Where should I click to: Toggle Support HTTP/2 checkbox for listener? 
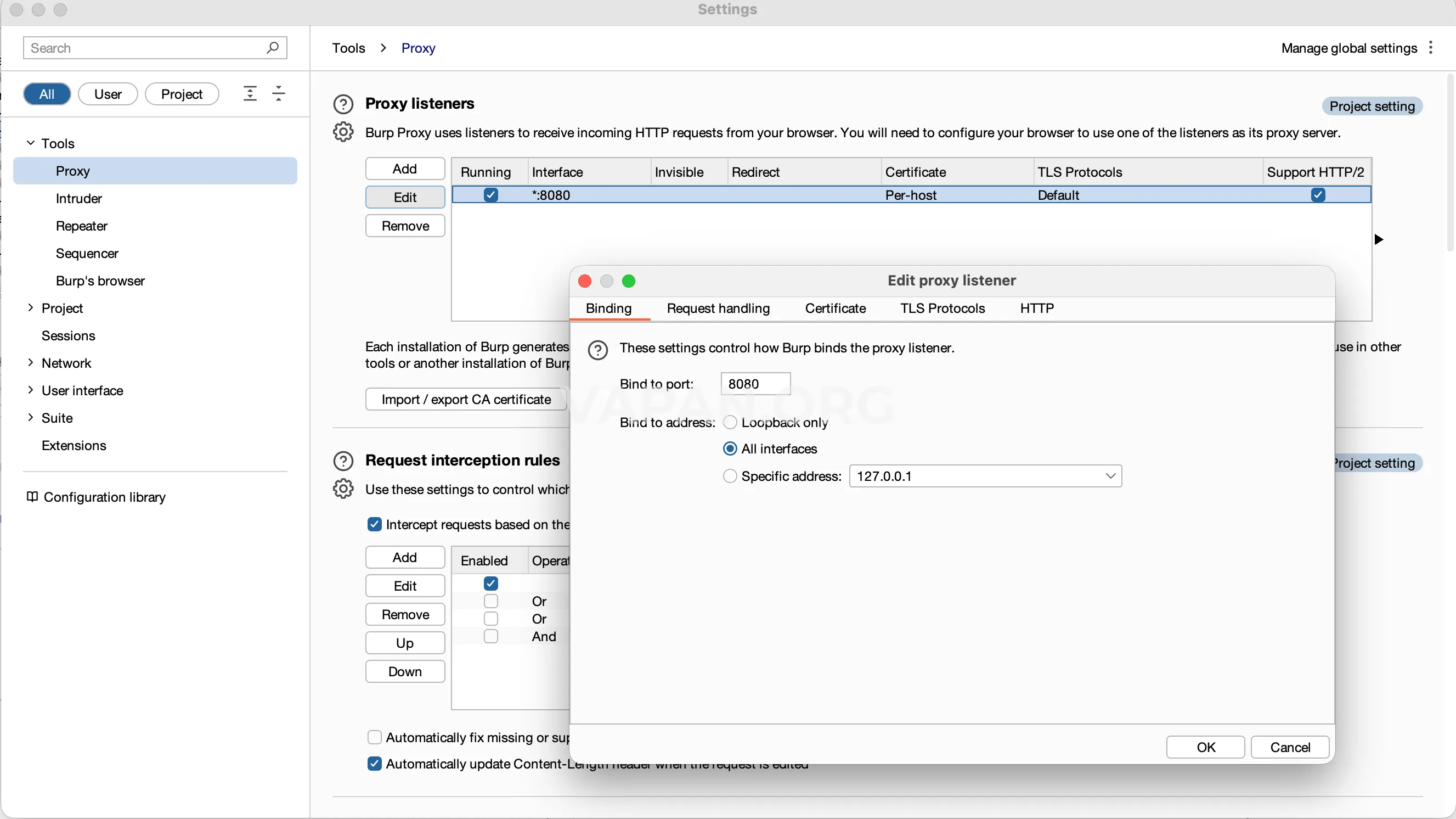(x=1318, y=195)
